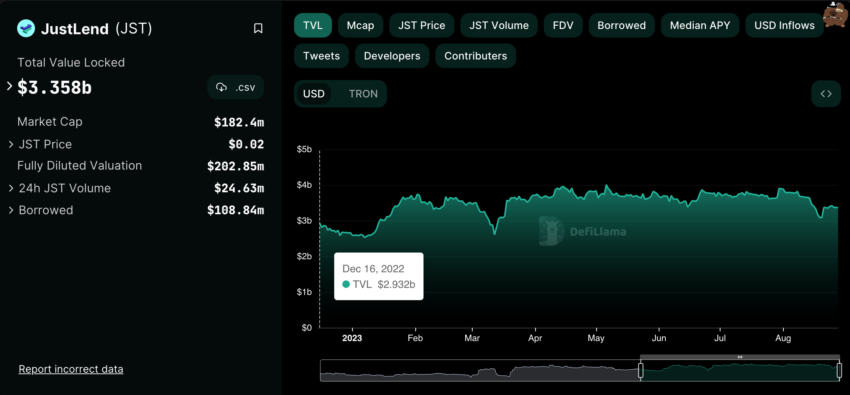Expand the 24h JST Volume row
Image resolution: width=850 pixels, height=395 pixels.
[x=11, y=188]
